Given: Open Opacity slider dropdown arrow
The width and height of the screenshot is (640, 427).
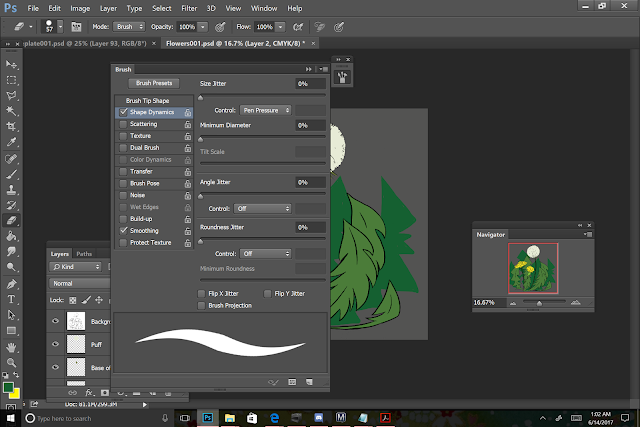Looking at the screenshot, I should [203, 27].
